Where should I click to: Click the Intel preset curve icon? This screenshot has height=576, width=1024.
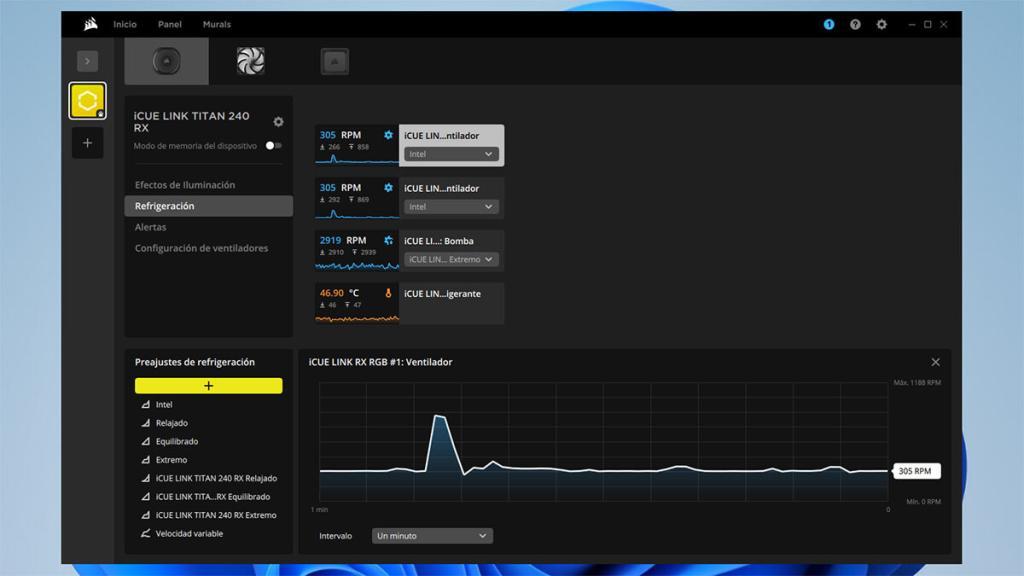146,405
